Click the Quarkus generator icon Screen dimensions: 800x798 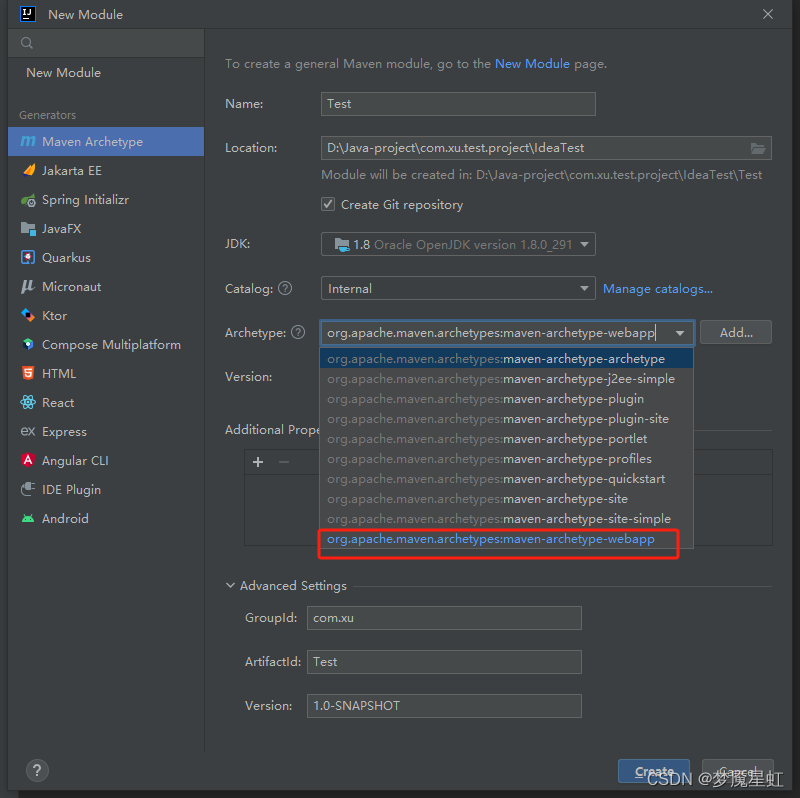click(x=28, y=258)
